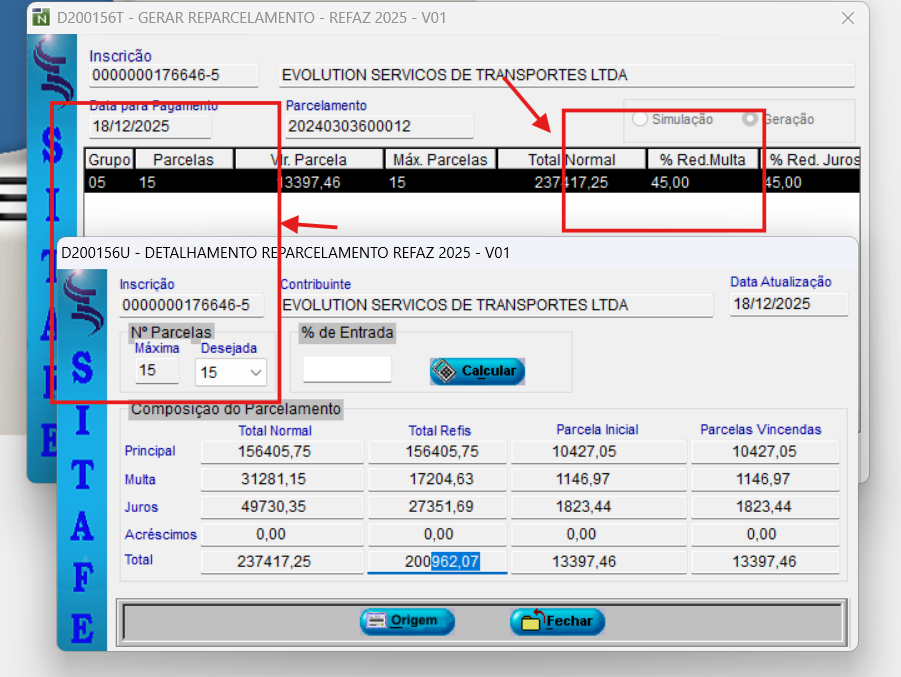901x677 pixels.
Task: Click the Data para Pagamento date field
Action: pos(150,126)
